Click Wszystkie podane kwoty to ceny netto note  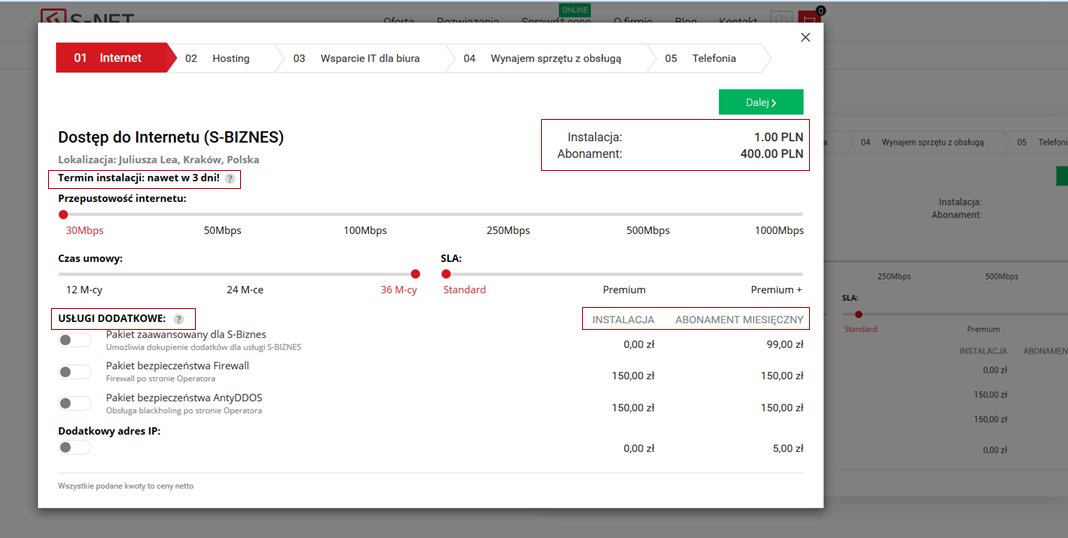tap(126, 486)
